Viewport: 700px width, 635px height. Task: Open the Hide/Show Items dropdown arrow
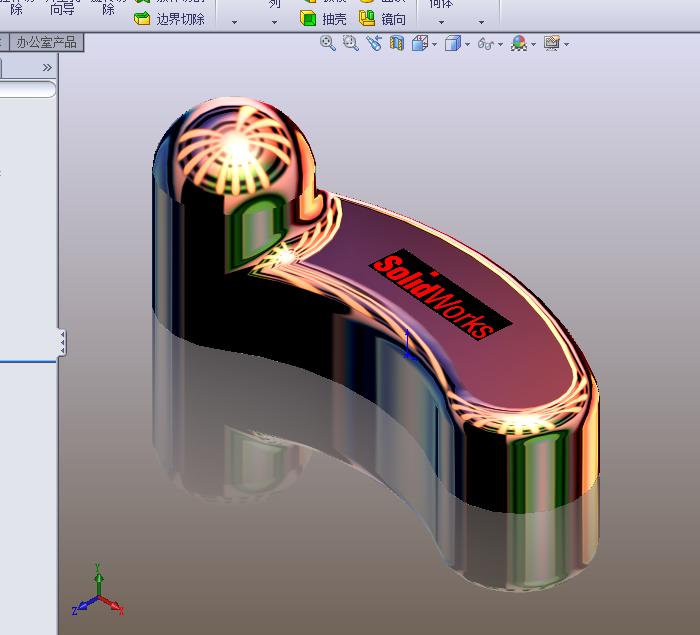500,44
